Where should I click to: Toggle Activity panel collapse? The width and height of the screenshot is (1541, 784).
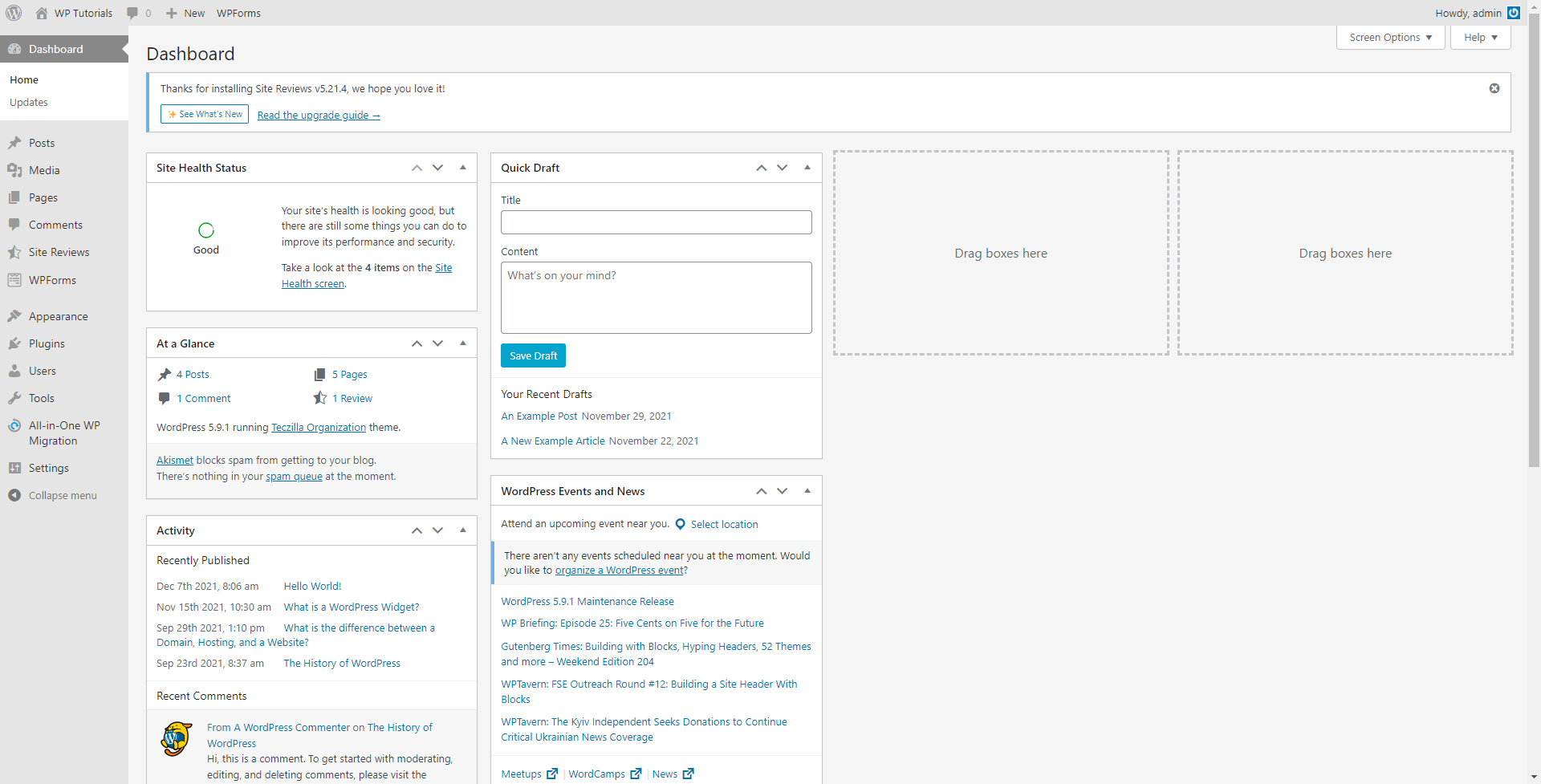(x=463, y=530)
